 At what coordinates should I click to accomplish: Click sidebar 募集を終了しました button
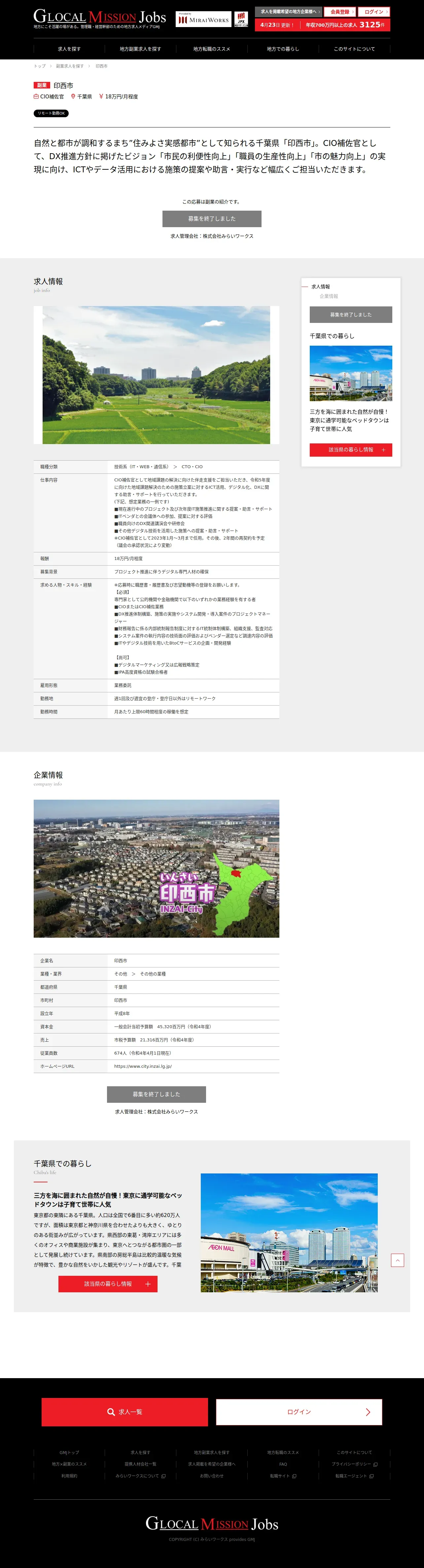pos(351,315)
